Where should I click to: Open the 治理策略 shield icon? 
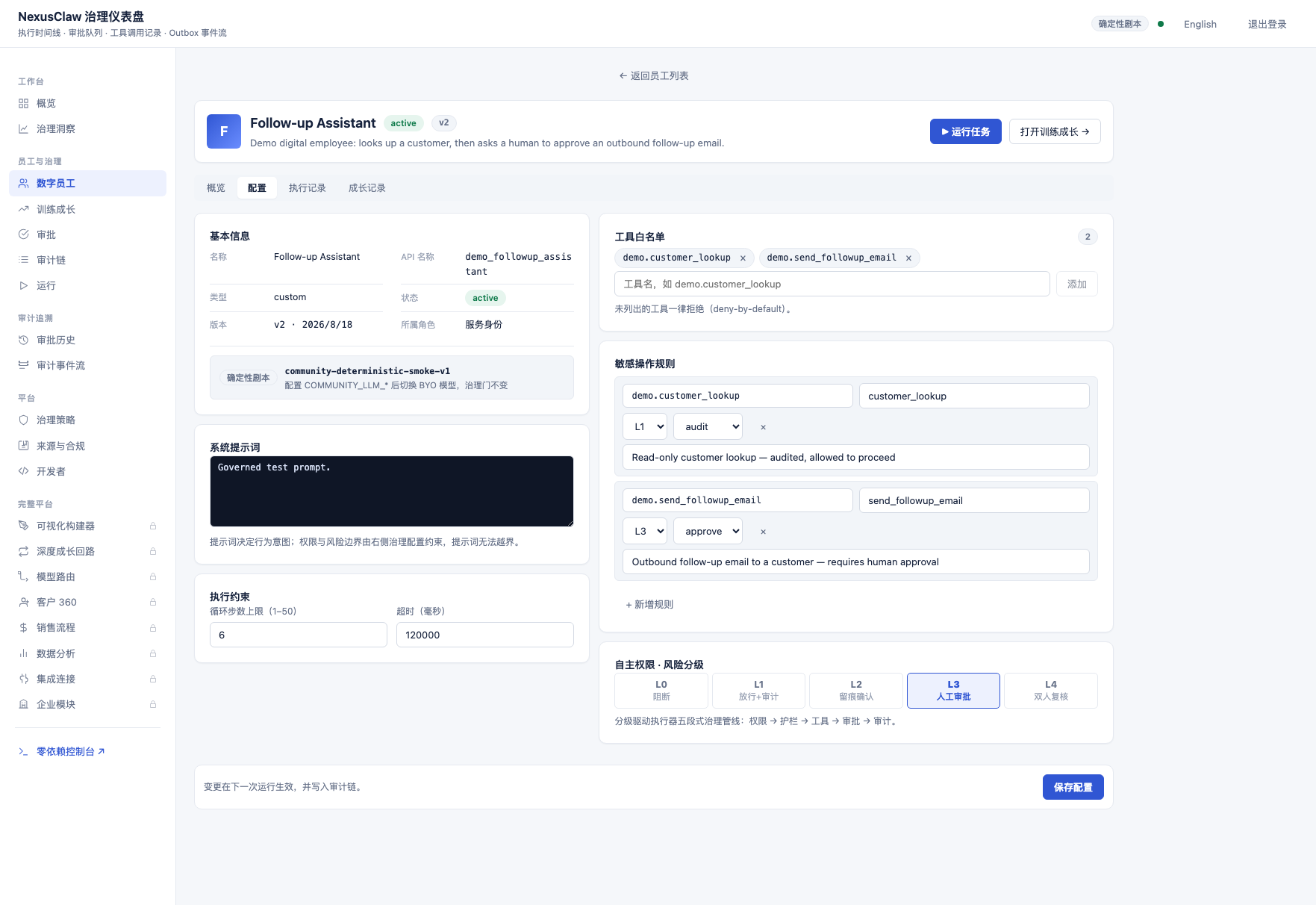(x=23, y=420)
